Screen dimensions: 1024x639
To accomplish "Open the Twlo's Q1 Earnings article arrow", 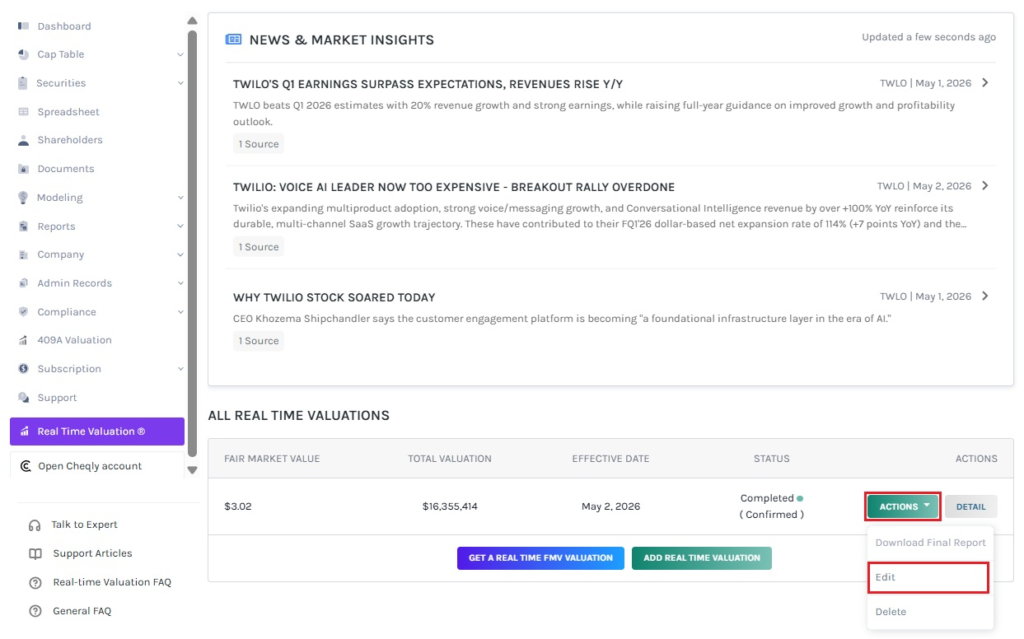I will (x=985, y=83).
